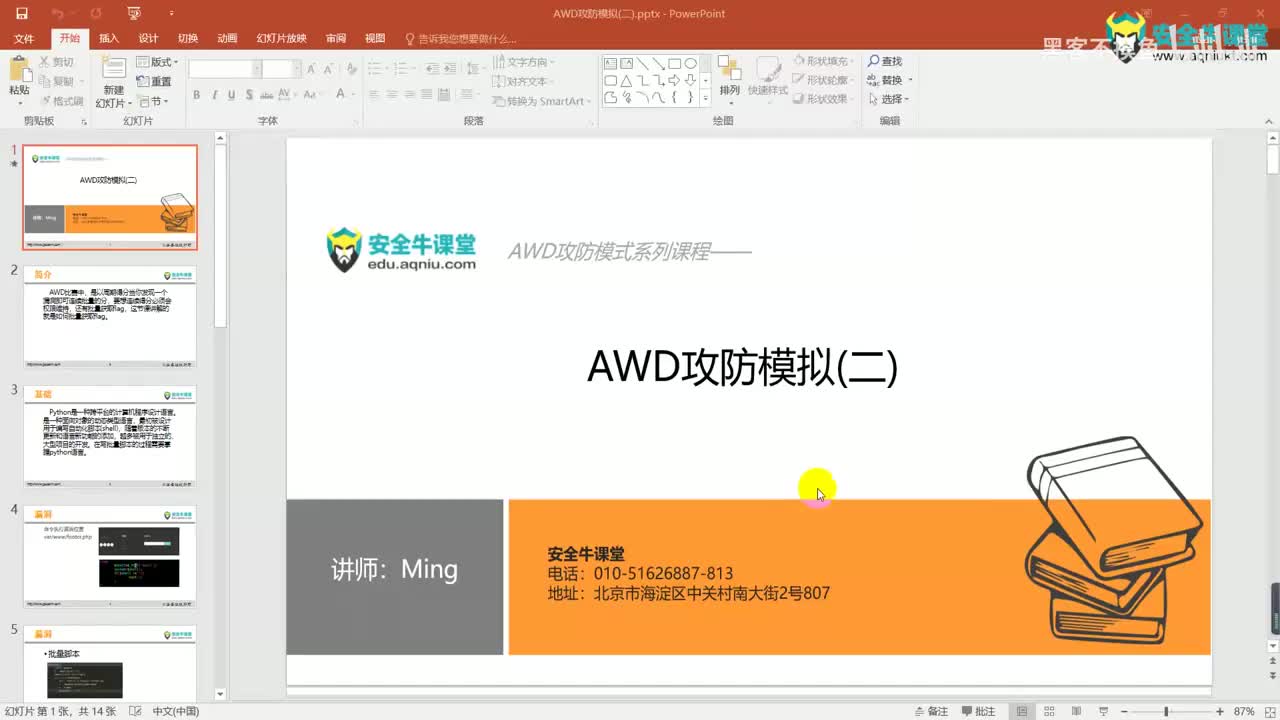
Task: Open the Shape Fill (形状填充) dropdown
Action: tap(824, 62)
